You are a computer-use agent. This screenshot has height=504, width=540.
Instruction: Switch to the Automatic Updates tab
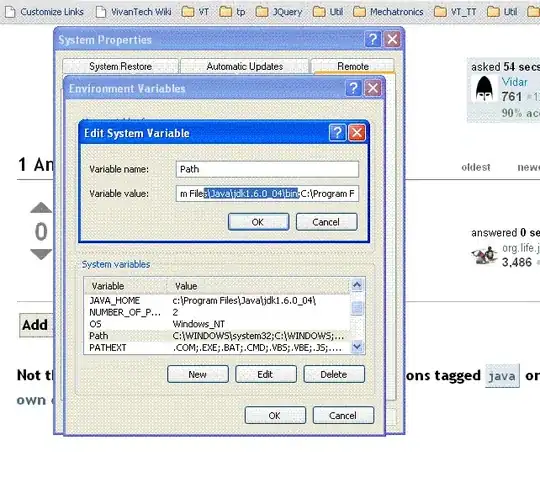(245, 66)
